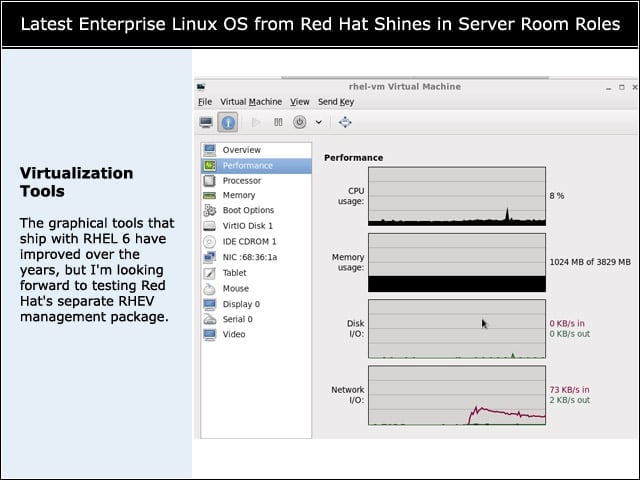The width and height of the screenshot is (640, 480).
Task: Pause the virtual machine
Action: coord(278,122)
